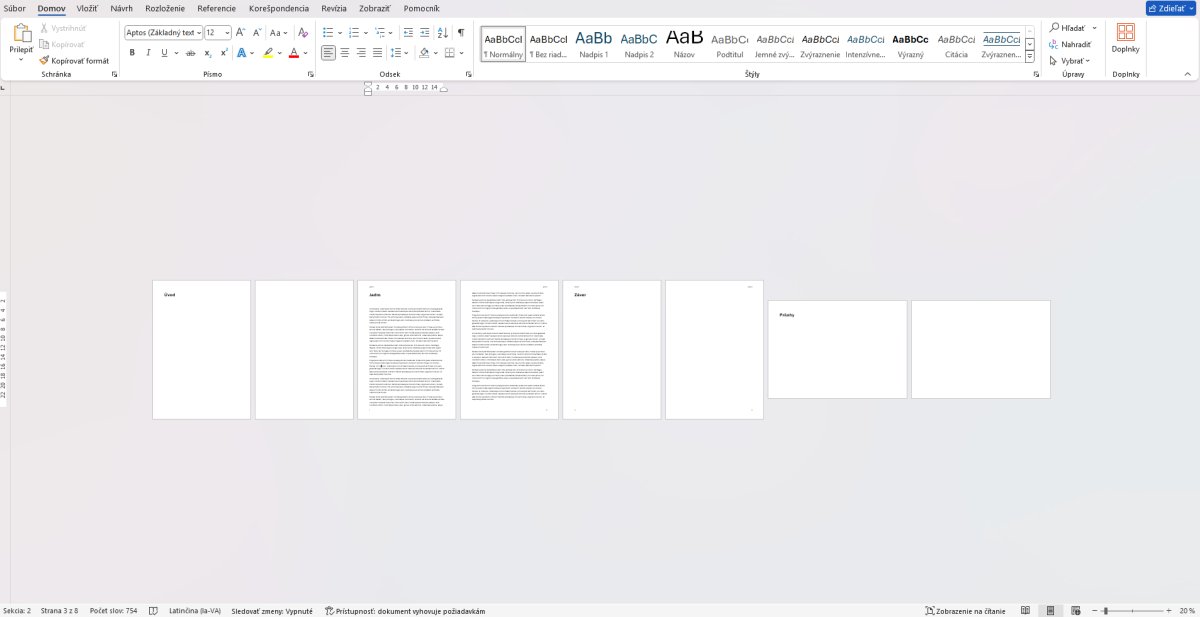Click accessibility status: dokument vyhovuje požiadavkám
Viewport: 1200px width, 617px height.
[x=405, y=610]
